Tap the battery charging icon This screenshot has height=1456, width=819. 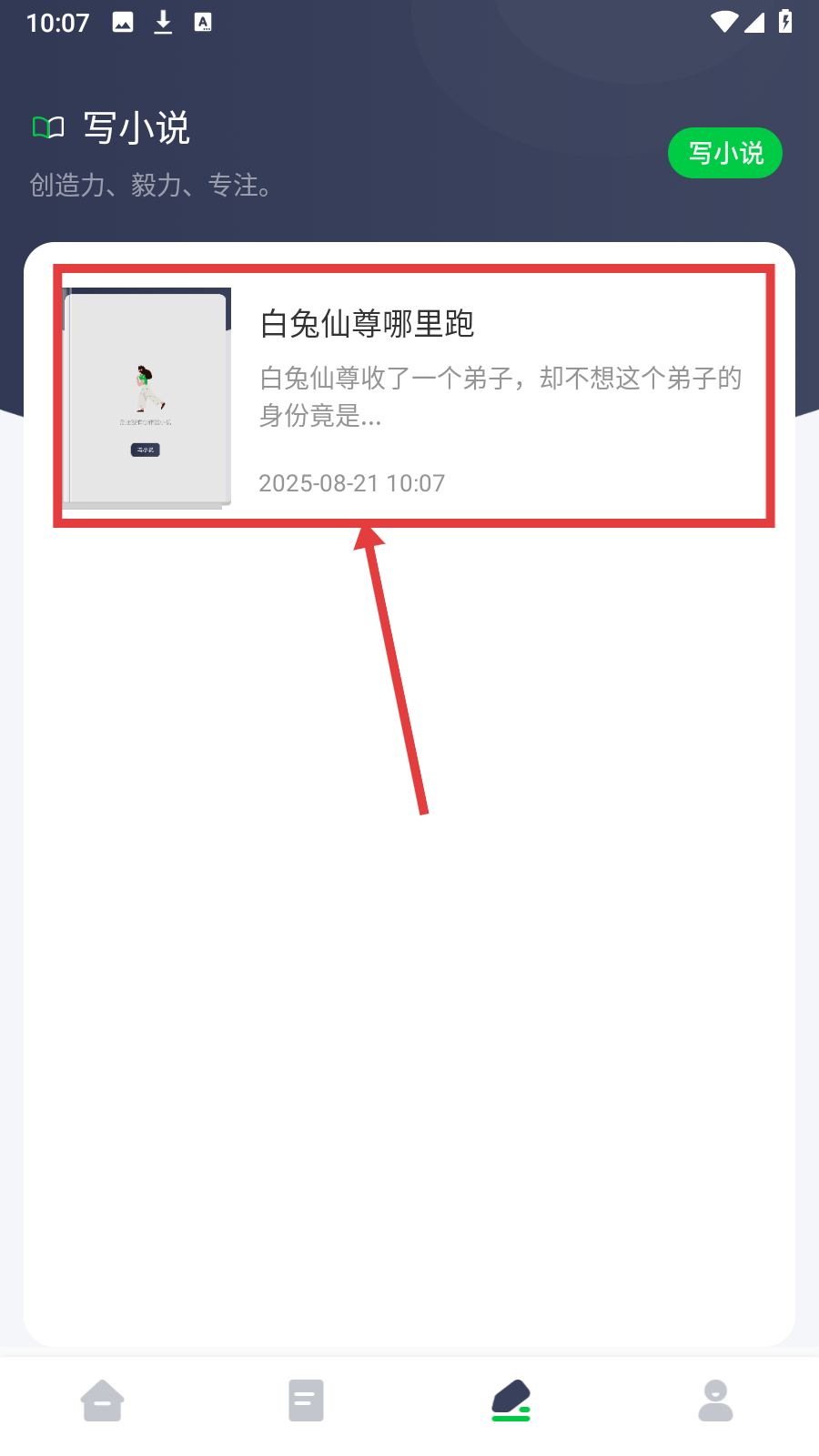(x=785, y=21)
